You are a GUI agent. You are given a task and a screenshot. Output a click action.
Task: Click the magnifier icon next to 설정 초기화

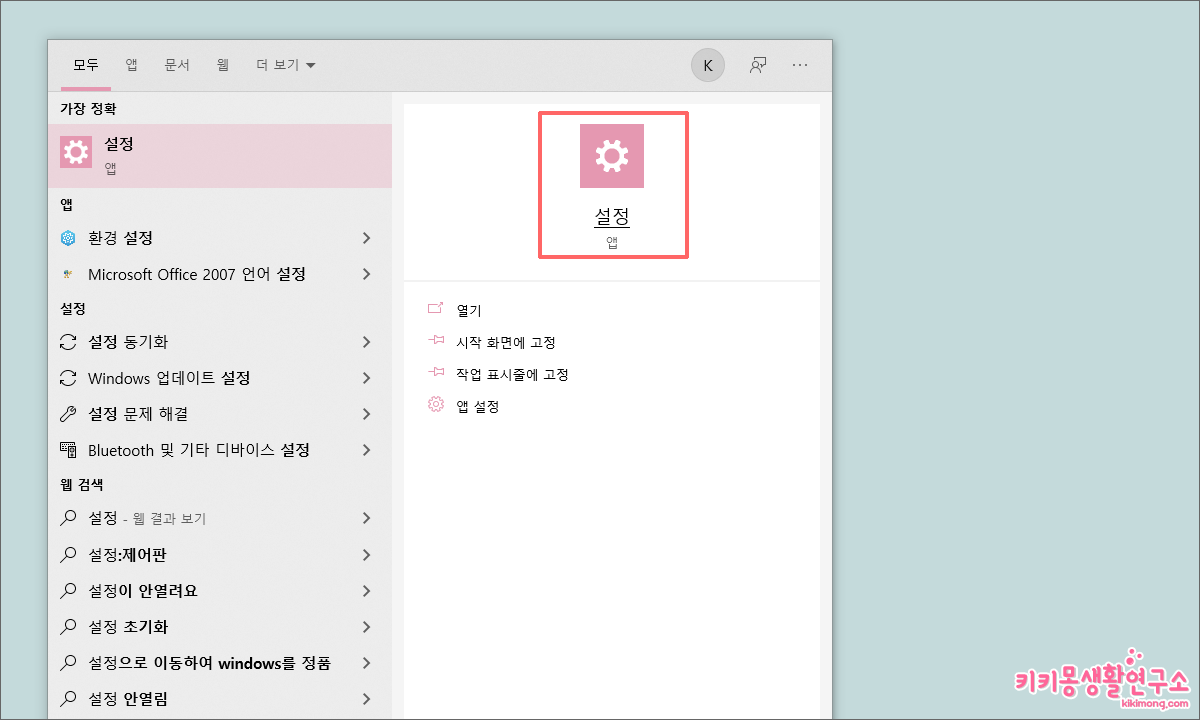(x=68, y=627)
